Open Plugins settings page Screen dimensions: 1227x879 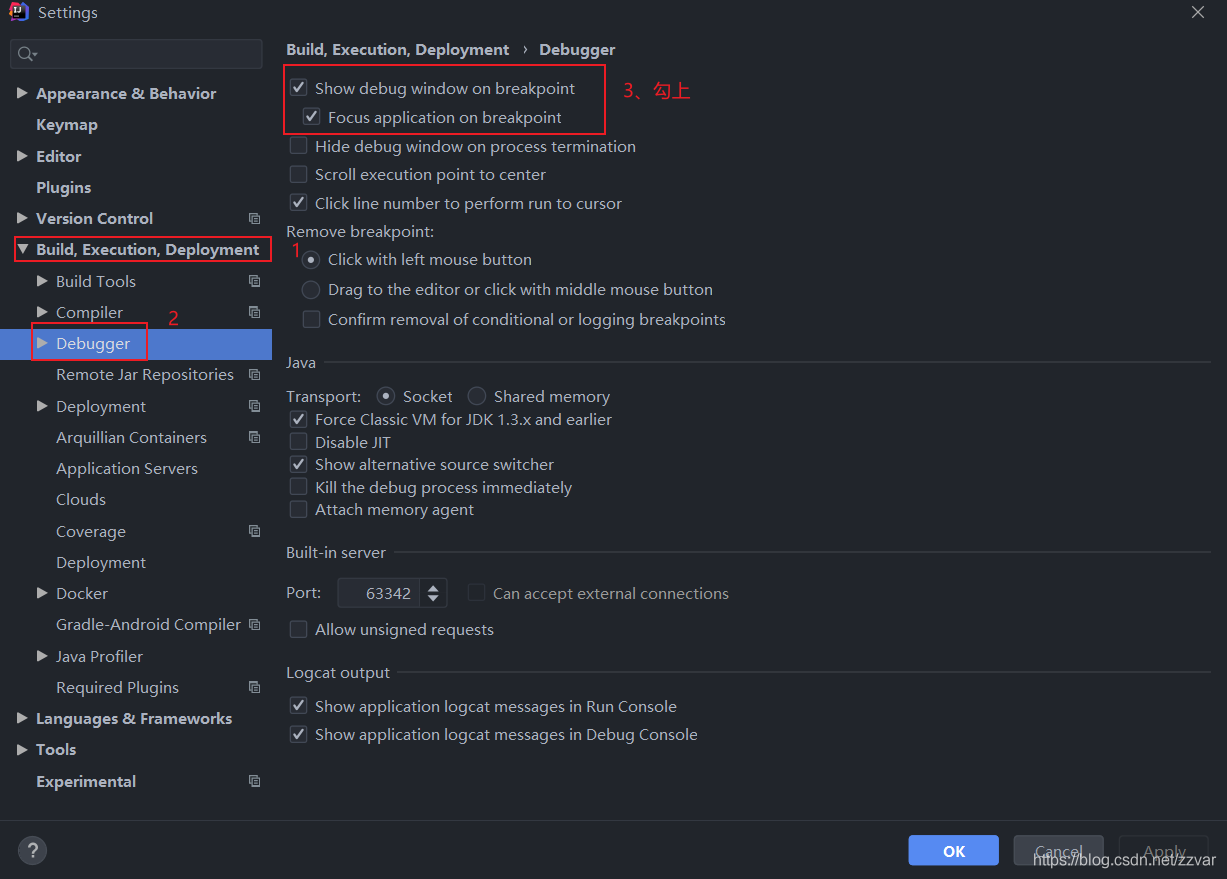63,187
